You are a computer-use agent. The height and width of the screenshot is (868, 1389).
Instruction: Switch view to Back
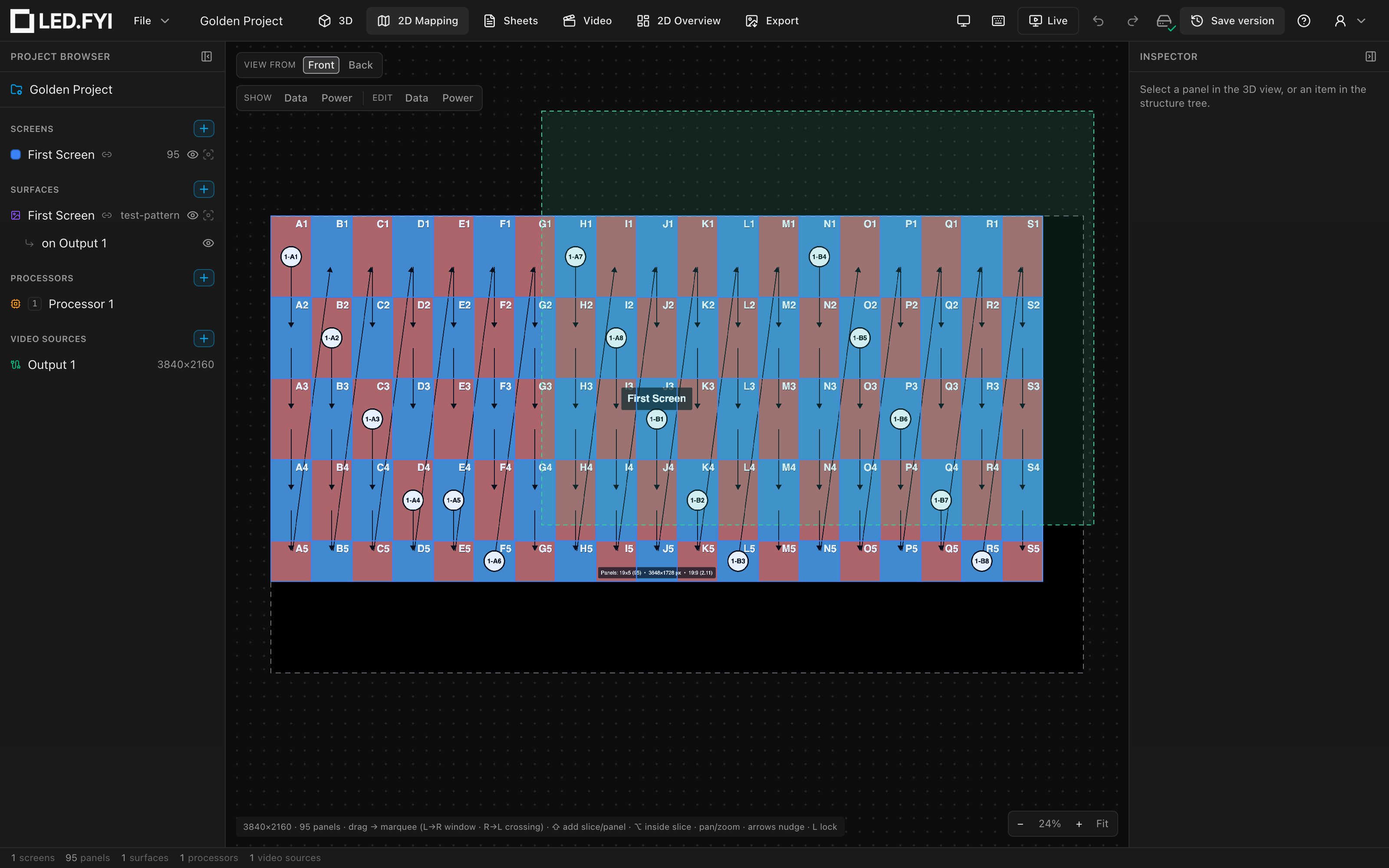[360, 65]
